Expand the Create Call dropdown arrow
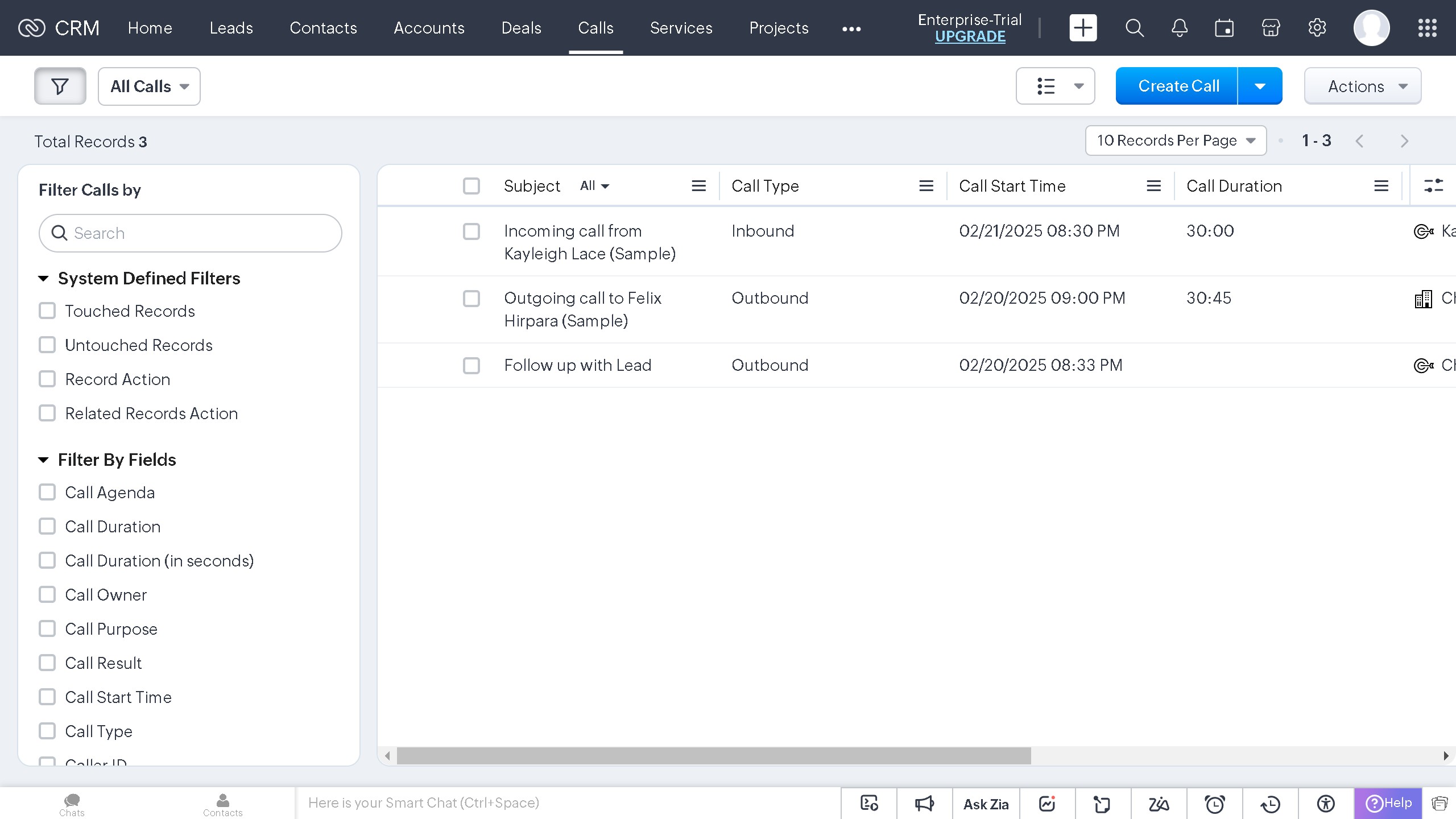Viewport: 1456px width, 819px height. point(1260,86)
